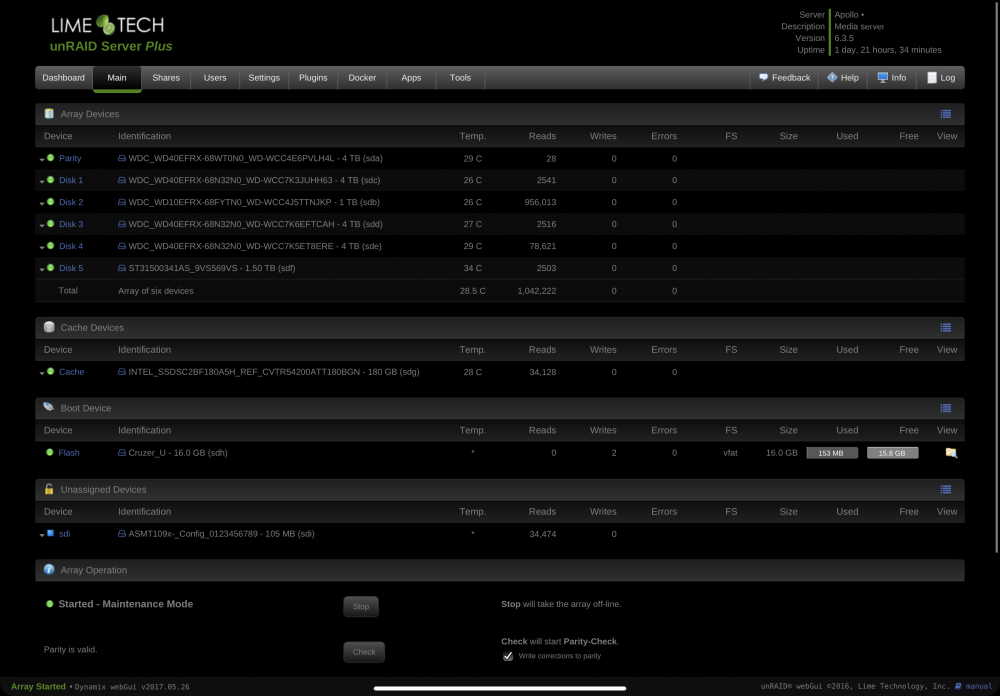The height and width of the screenshot is (696, 1000).
Task: Click the Disk 5 green status orb
Action: (x=50, y=268)
